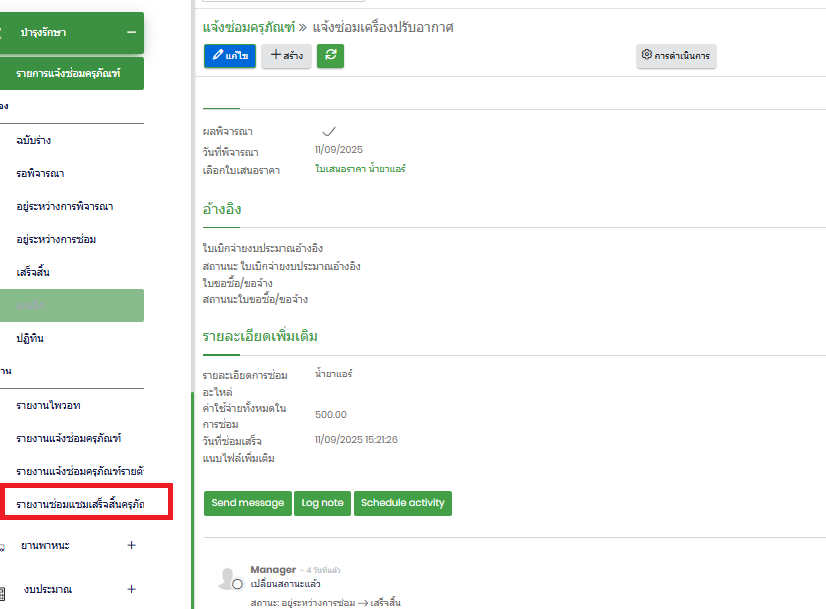This screenshot has width=826, height=609.
Task: Expand the งบประมาณ section plus icon
Action: click(x=131, y=590)
